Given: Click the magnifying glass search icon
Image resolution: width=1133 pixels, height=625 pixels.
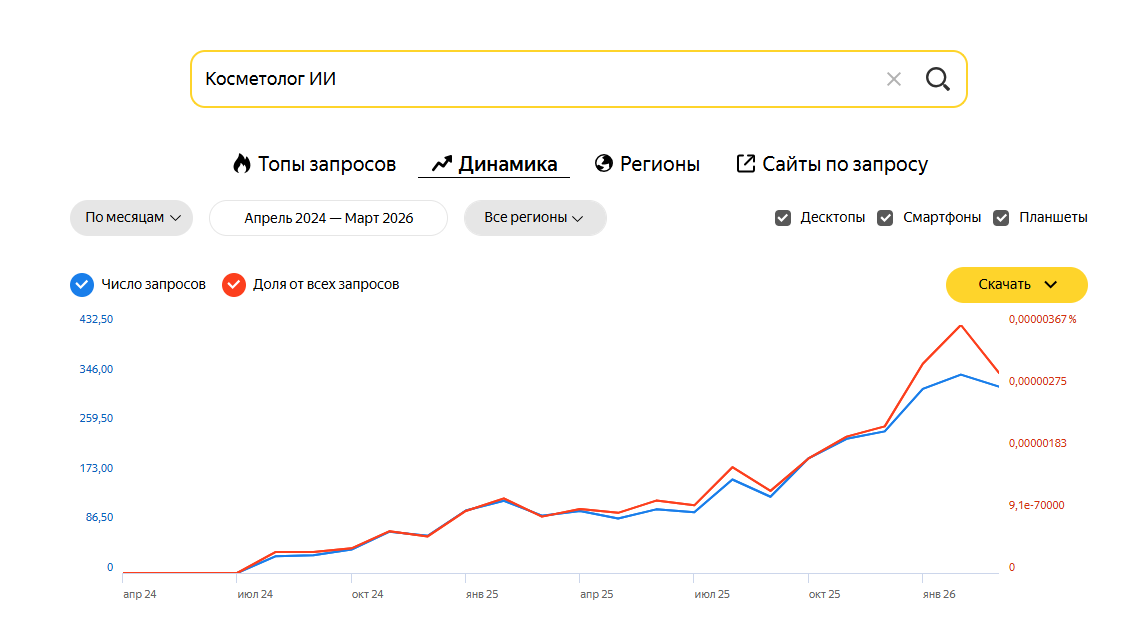Looking at the screenshot, I should [x=937, y=79].
